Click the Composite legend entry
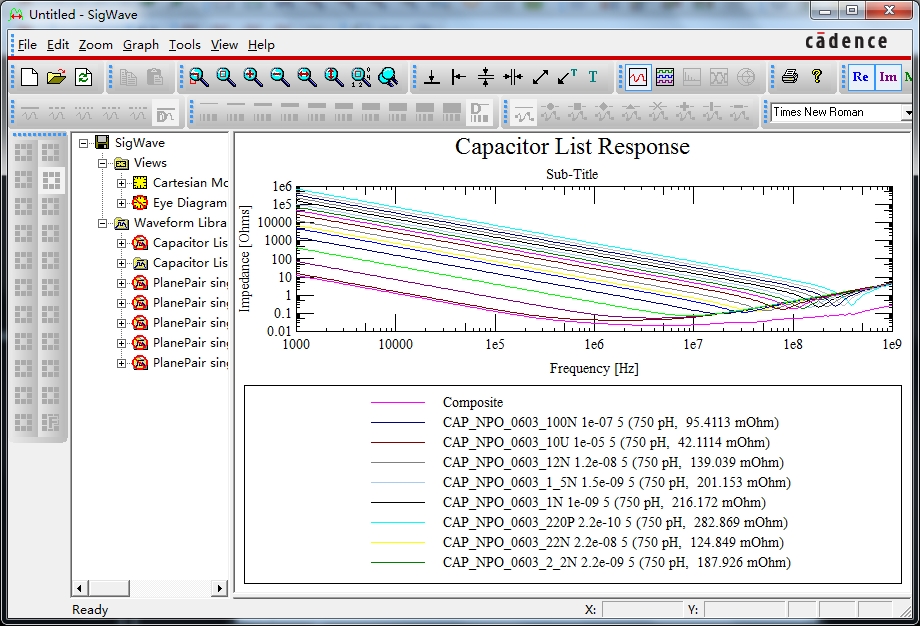920x626 pixels. pos(473,402)
